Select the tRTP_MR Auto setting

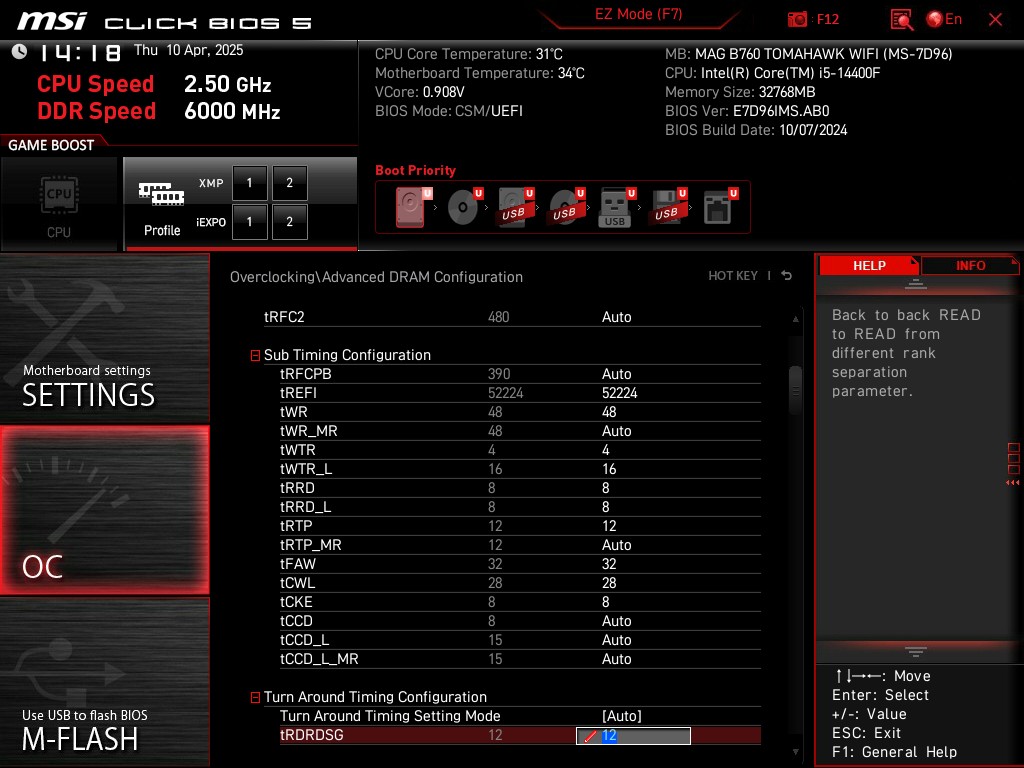click(x=616, y=545)
